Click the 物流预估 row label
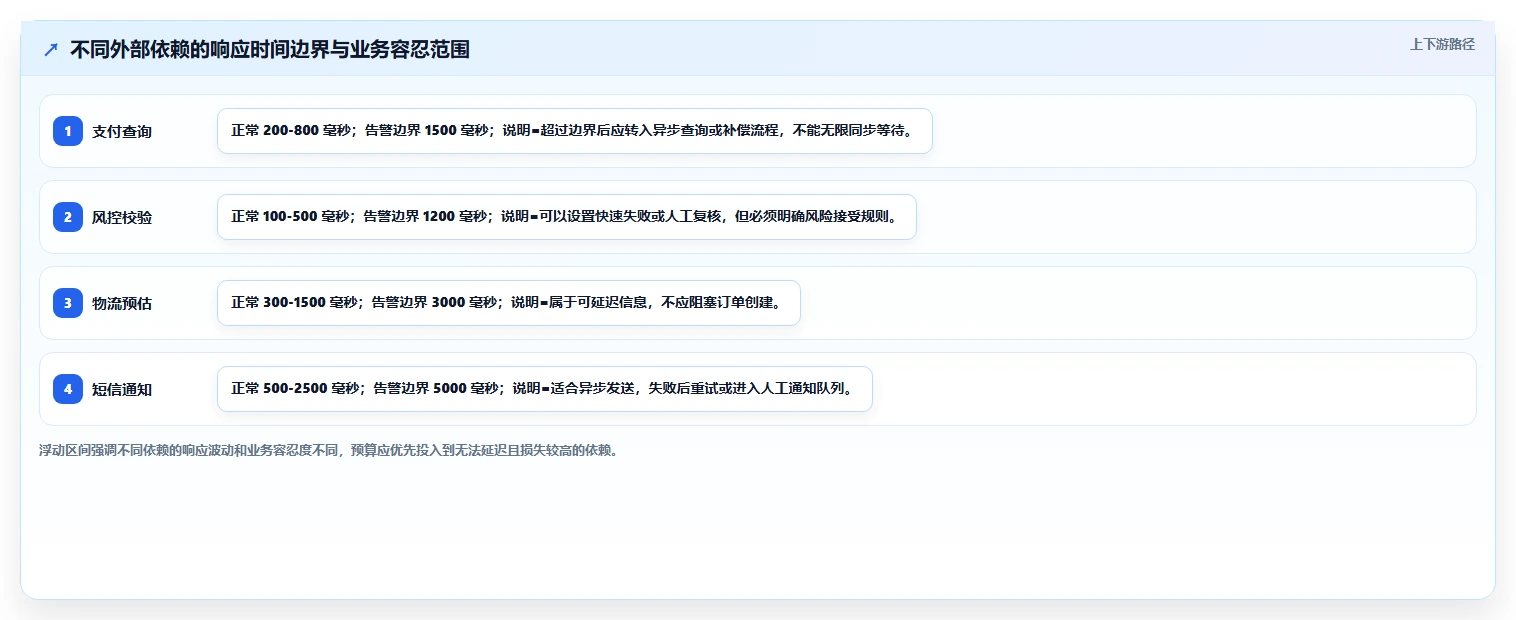Image resolution: width=1516 pixels, height=620 pixels. pos(122,303)
